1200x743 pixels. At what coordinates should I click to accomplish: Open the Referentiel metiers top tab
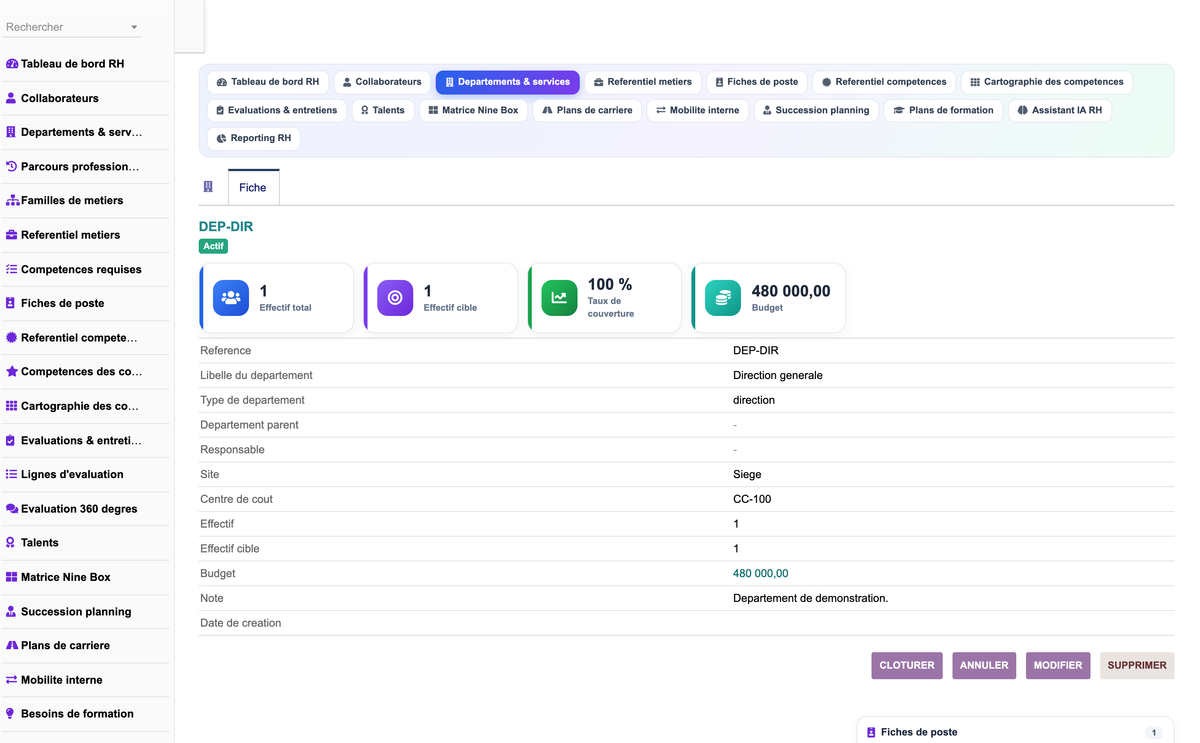click(x=642, y=82)
